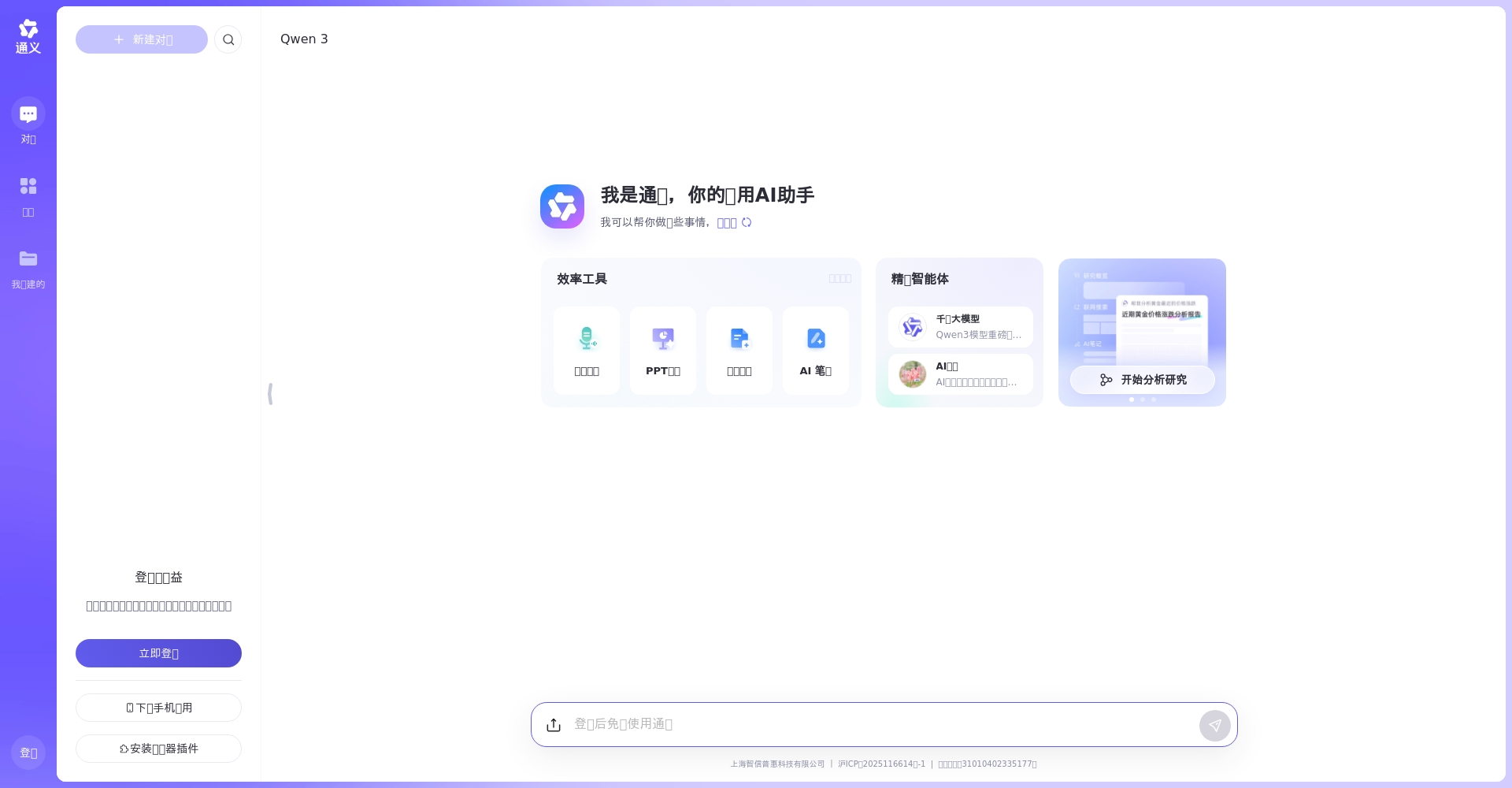The height and width of the screenshot is (788, 1512).
Task: Open the chat bubble section in the sidebar
Action: (28, 121)
